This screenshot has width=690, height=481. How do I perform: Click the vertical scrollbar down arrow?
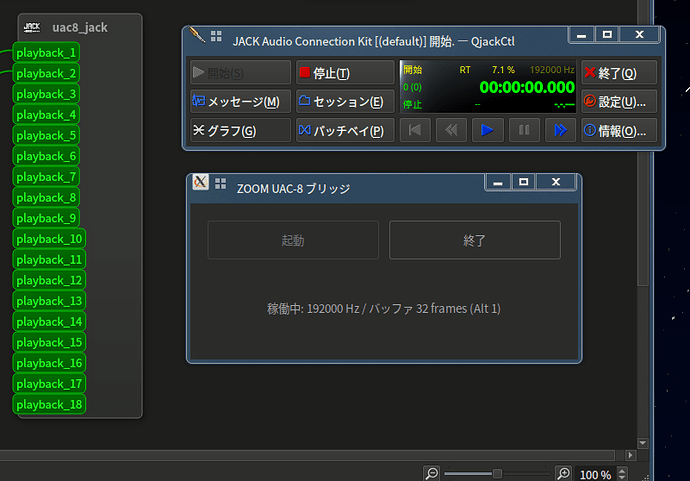(643, 443)
